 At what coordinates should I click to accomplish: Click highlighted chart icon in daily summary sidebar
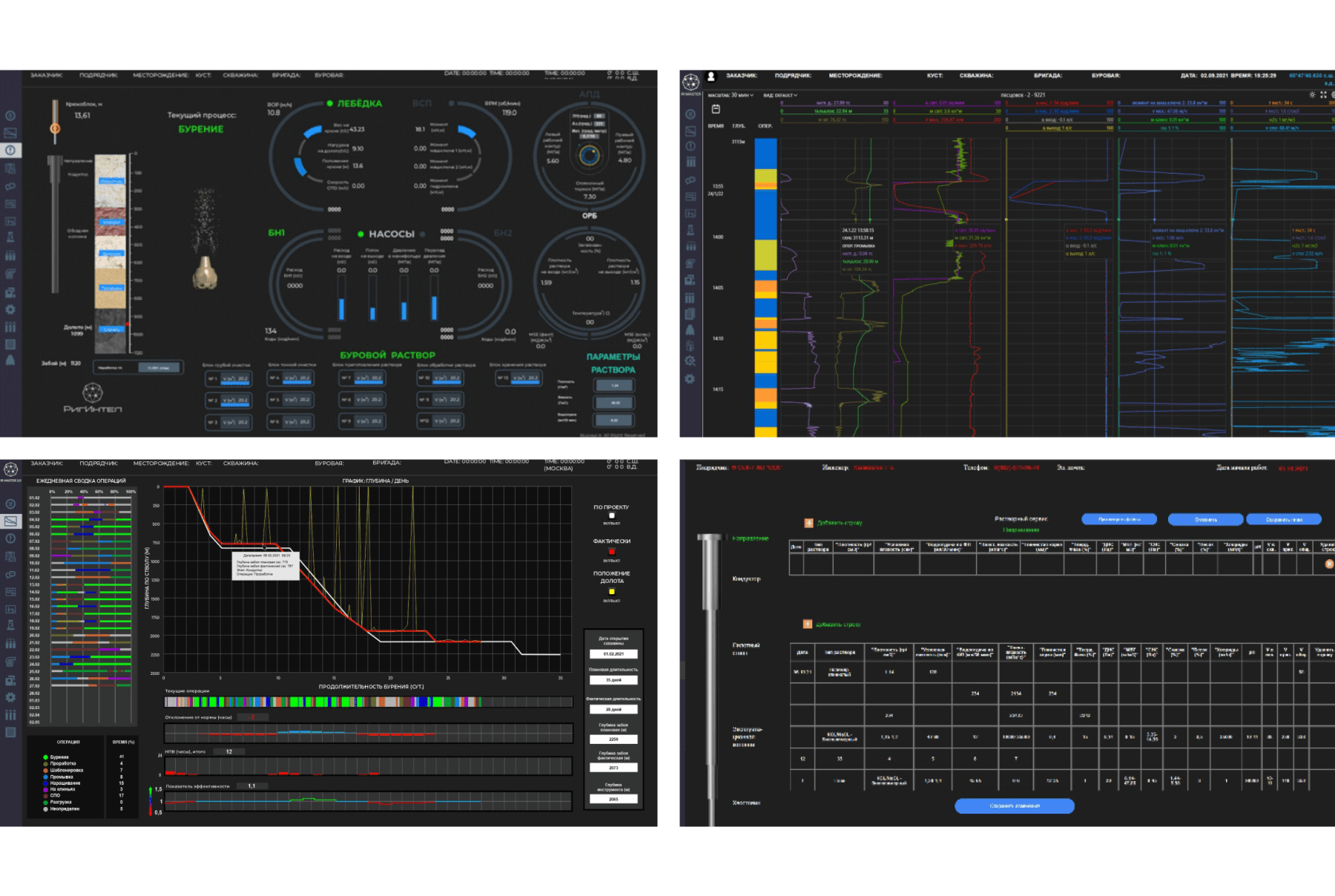10,521
